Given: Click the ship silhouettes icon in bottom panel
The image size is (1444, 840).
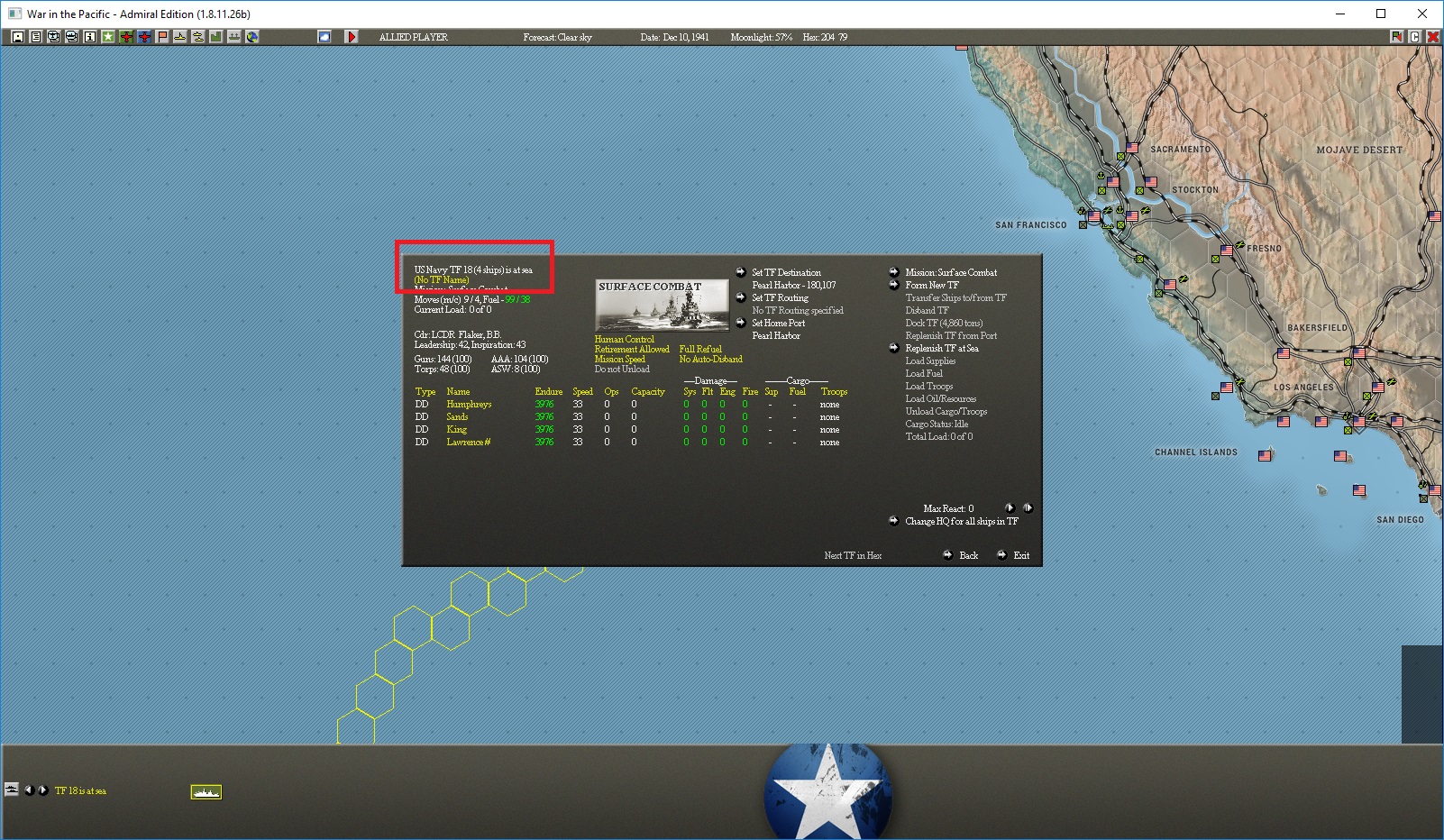Looking at the screenshot, I should coord(12,790).
